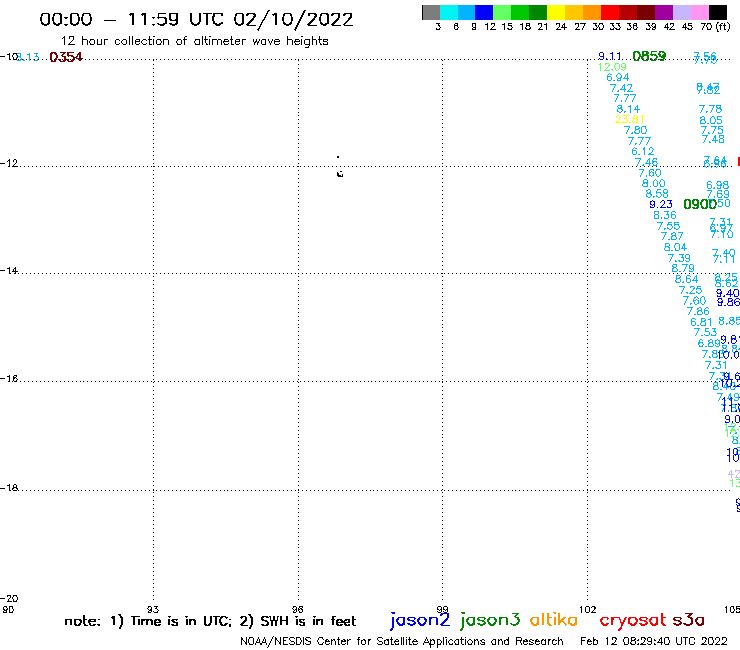Select the lavender swatch in the color scale
Screen dimensions: 740x650
[x=682, y=12]
